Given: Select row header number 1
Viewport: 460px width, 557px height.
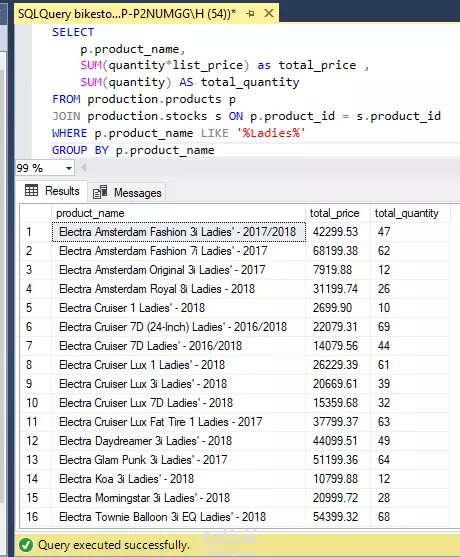Looking at the screenshot, I should click(36, 232).
